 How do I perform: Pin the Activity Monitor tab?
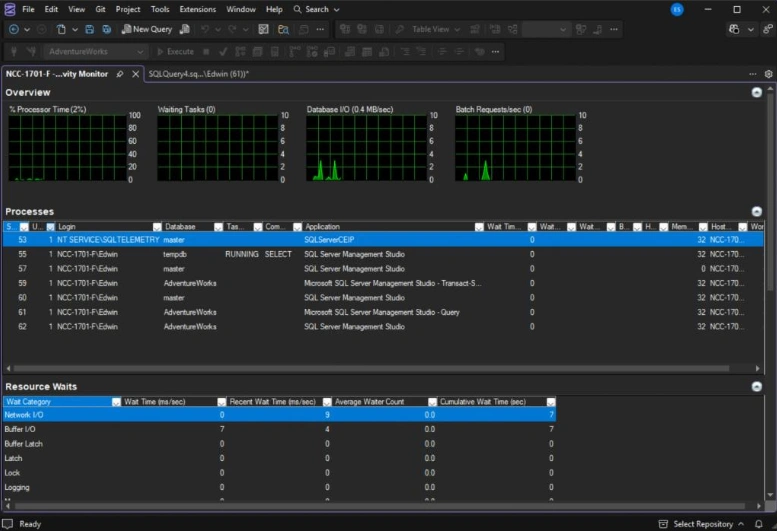(x=119, y=74)
